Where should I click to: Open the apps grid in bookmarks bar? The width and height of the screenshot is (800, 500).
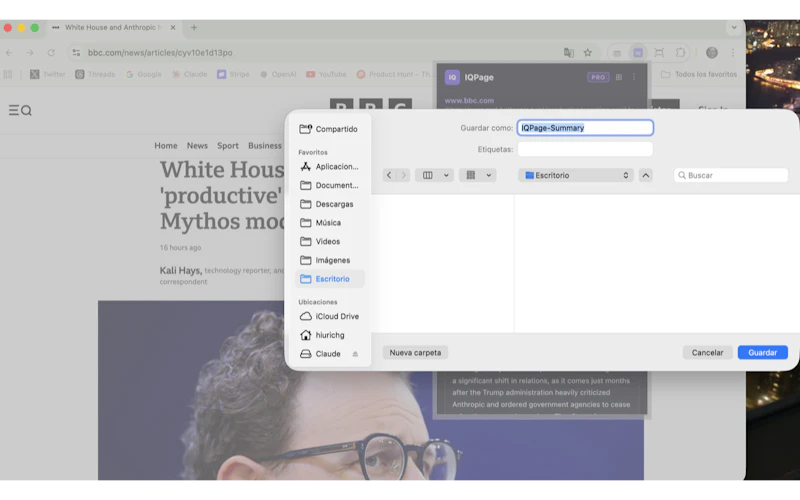[8, 74]
